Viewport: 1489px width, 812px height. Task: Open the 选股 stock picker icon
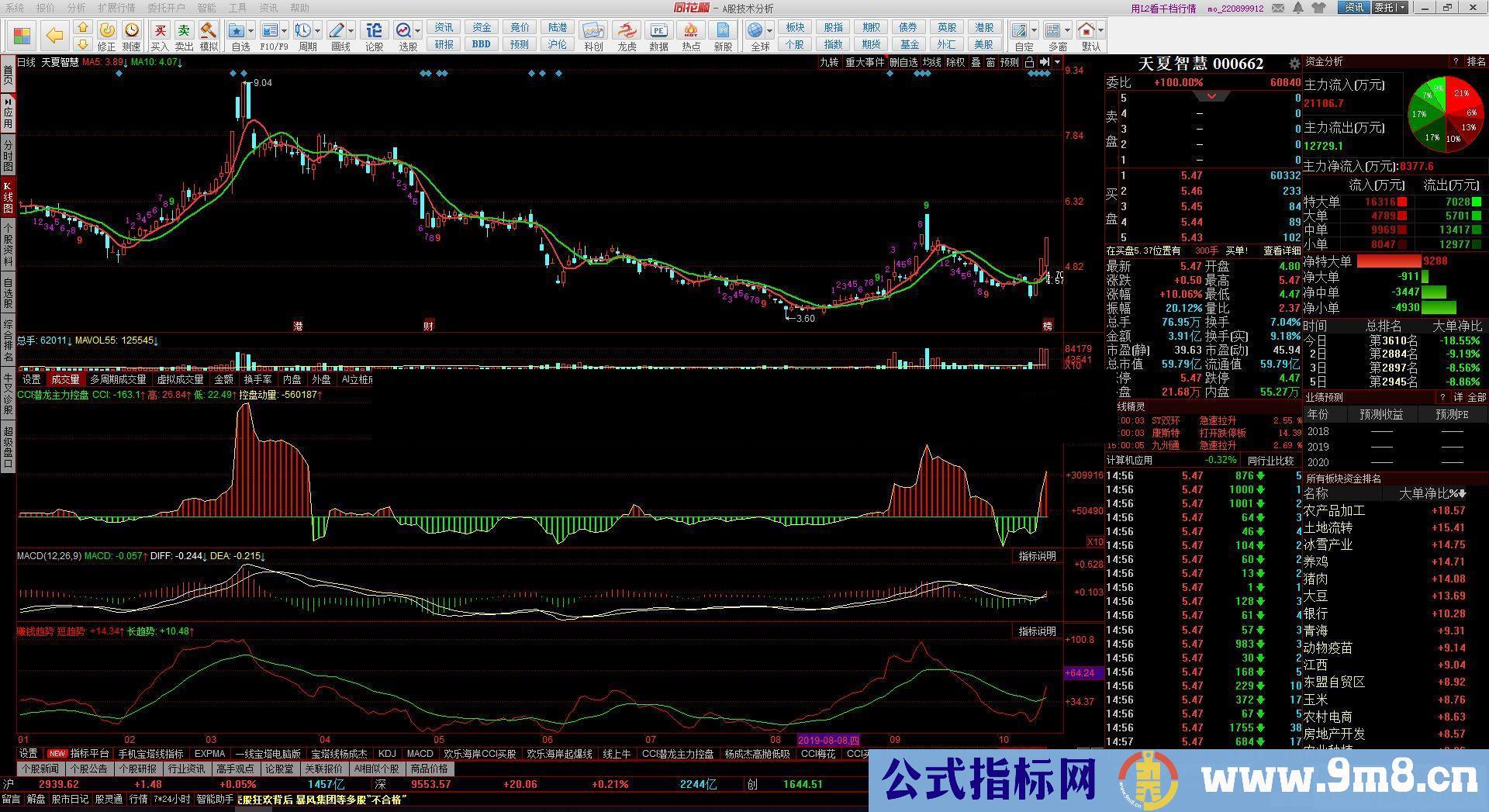[404, 30]
